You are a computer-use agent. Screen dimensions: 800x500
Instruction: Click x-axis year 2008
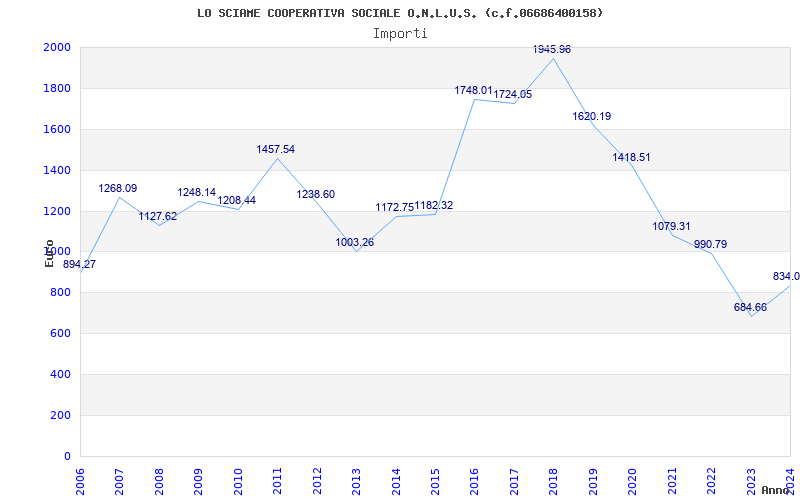[159, 480]
